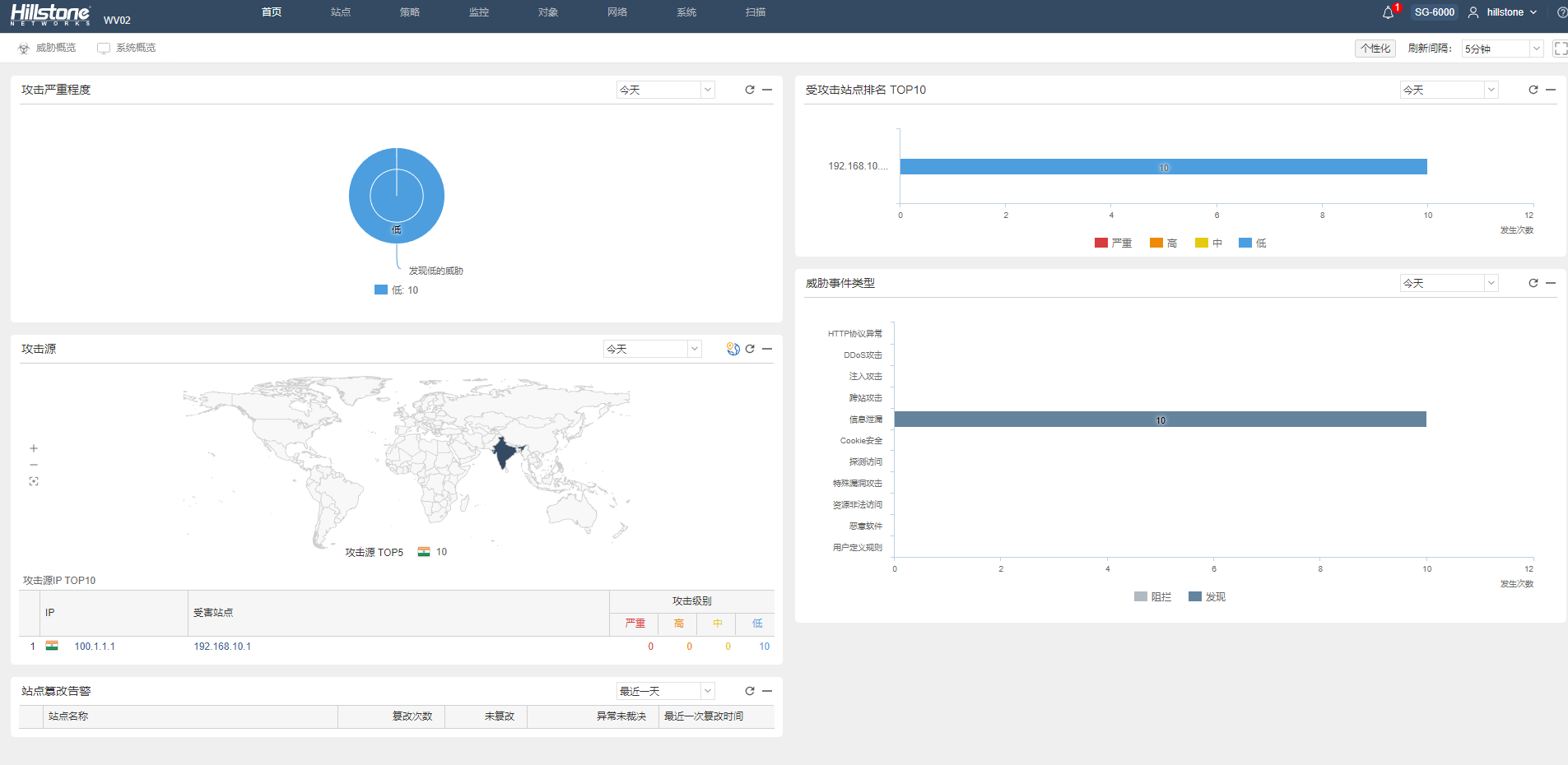Screen dimensions: 1568x765
Task: Click the fullscreen icon beside refresh interval
Action: pyautogui.click(x=1560, y=49)
